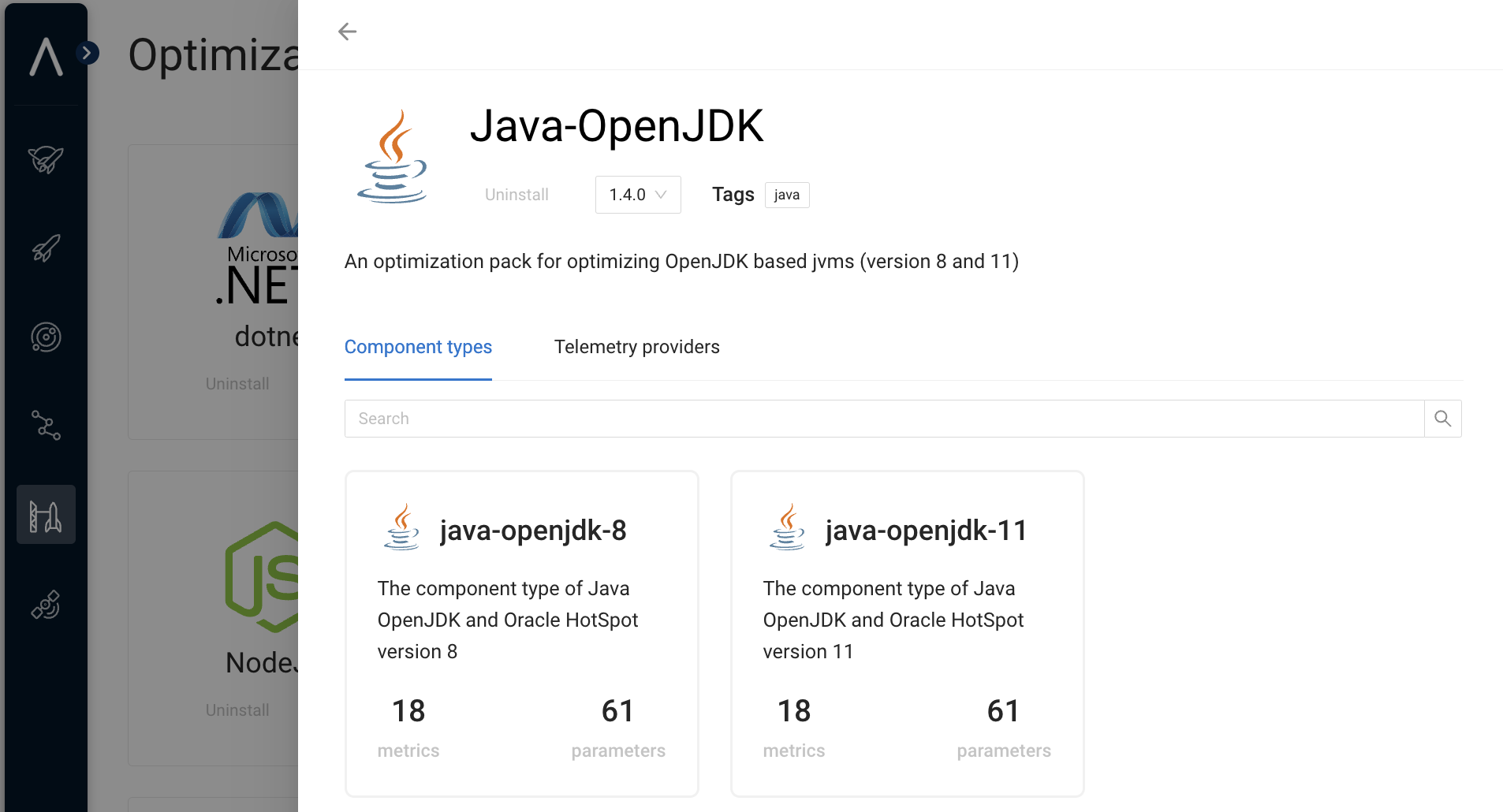Screen dimensions: 1503x812
Task: Switch to the Telemetry providers tab
Action: (x=636, y=347)
